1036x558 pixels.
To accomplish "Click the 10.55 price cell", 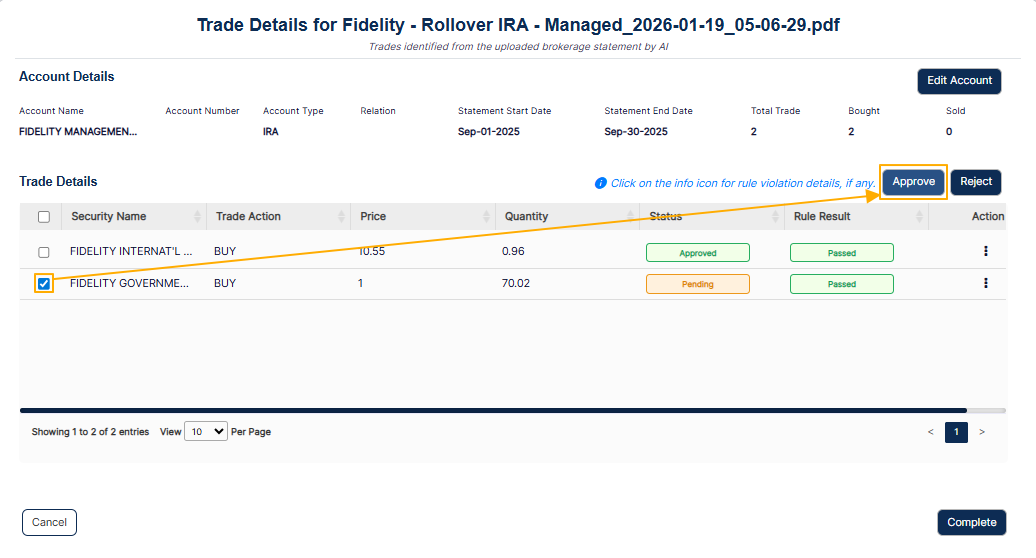I will [371, 251].
